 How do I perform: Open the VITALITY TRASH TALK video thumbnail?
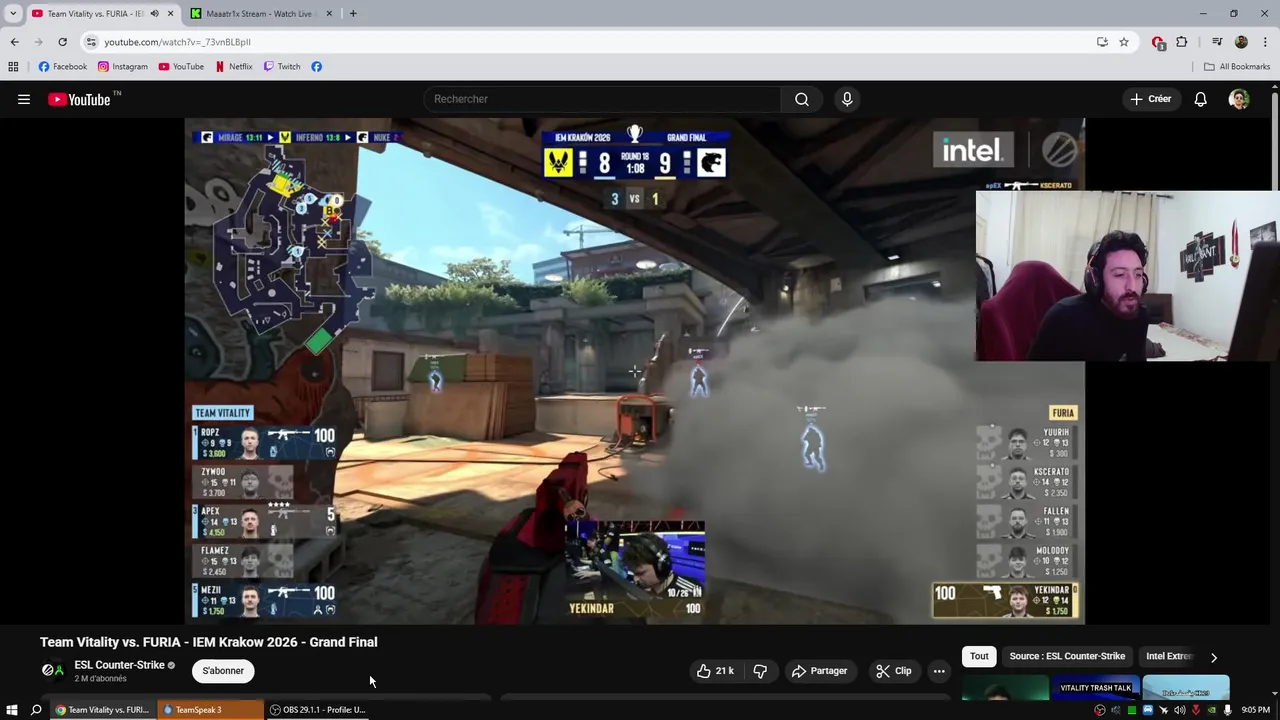[x=1095, y=689]
